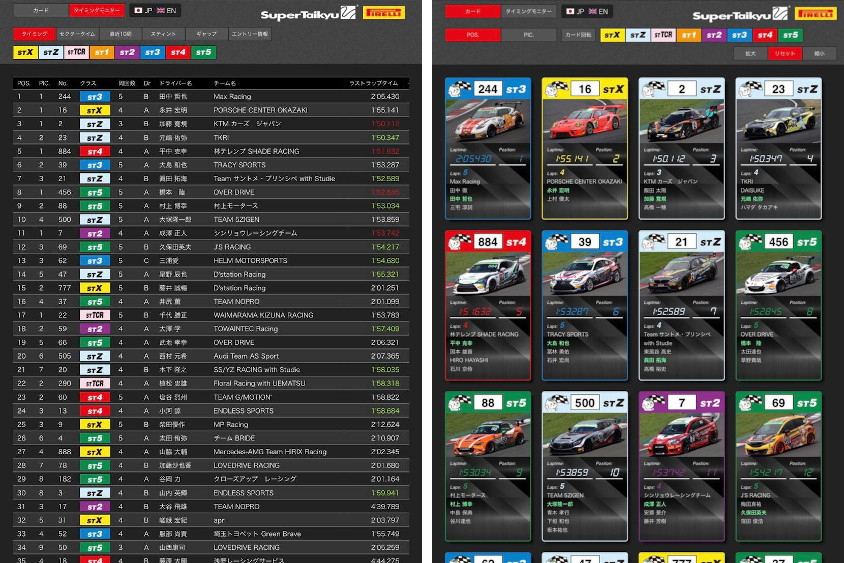This screenshot has width=844, height=563.
Task: Click the Pirelli logo in right panel
Action: pyautogui.click(x=815, y=13)
